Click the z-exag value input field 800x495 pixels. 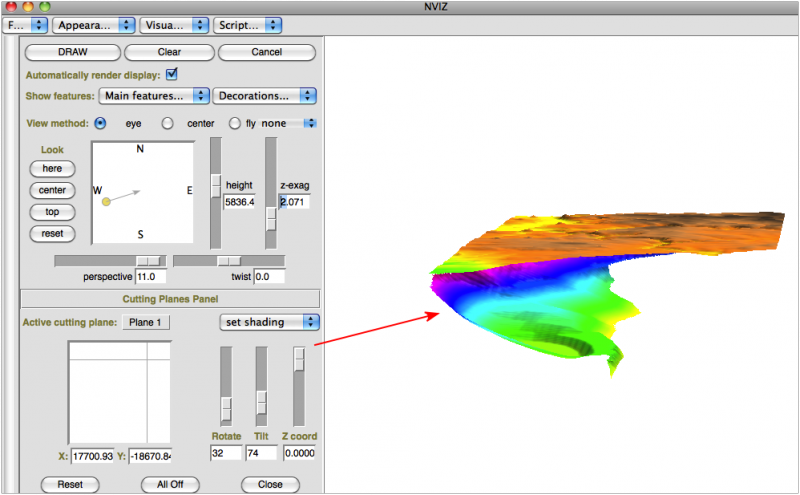(x=294, y=202)
